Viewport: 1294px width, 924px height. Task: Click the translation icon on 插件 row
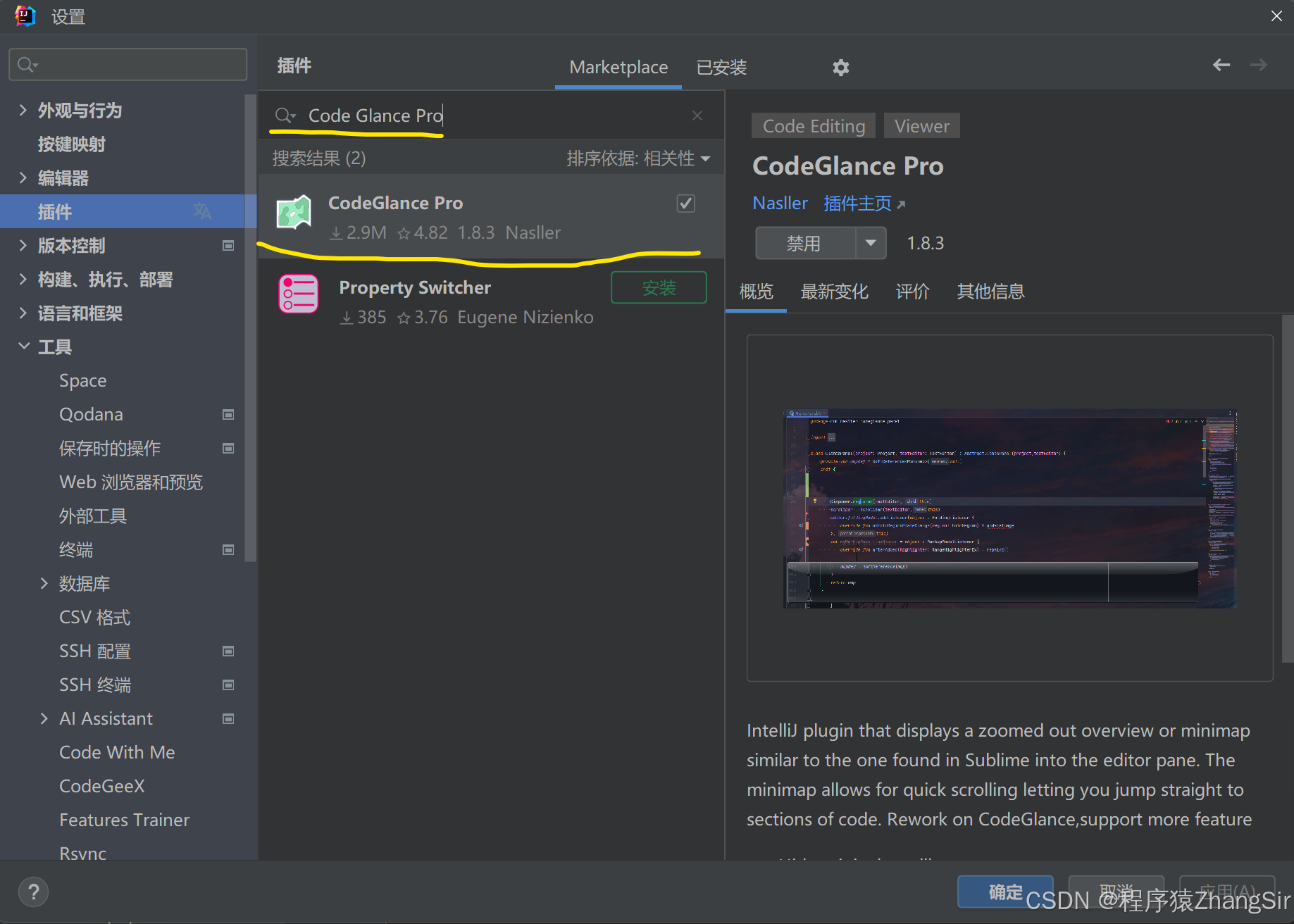[x=202, y=211]
